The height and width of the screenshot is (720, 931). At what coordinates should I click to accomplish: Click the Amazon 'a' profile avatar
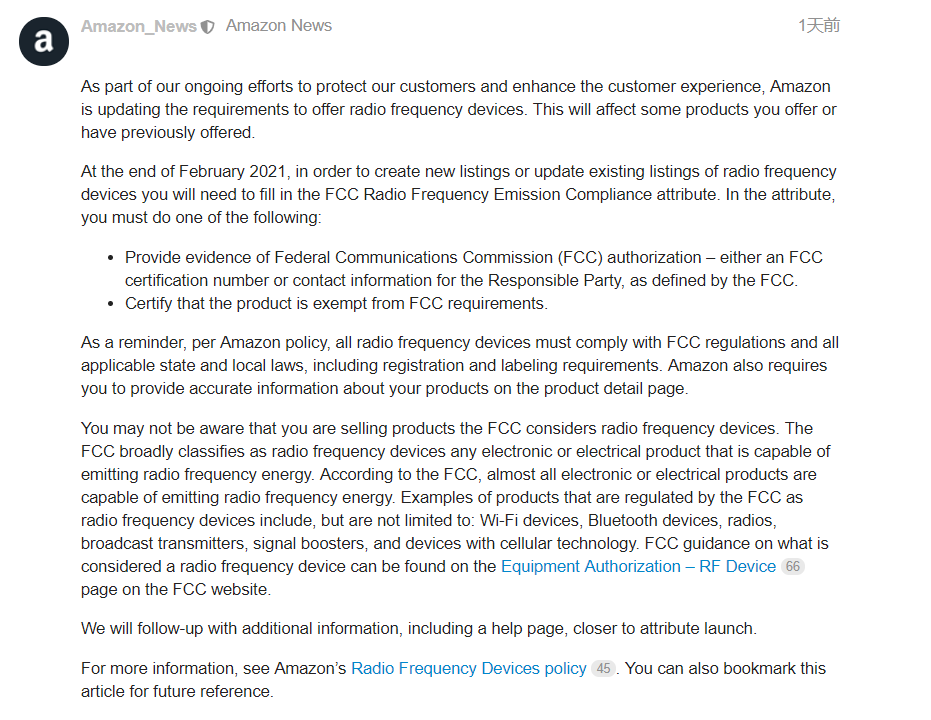coord(44,41)
